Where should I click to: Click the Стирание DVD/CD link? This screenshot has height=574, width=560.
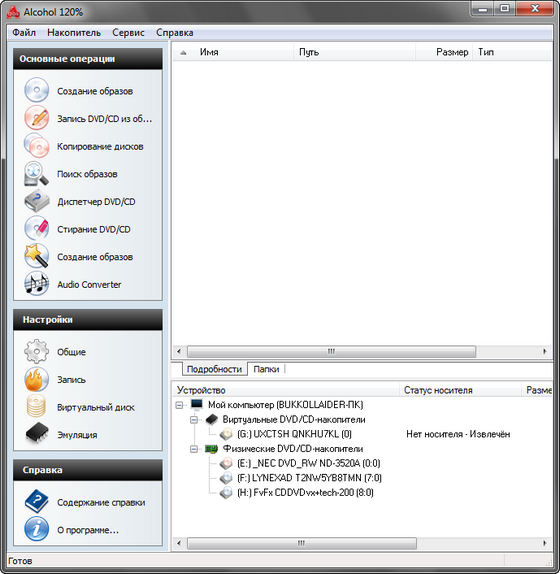pos(94,229)
